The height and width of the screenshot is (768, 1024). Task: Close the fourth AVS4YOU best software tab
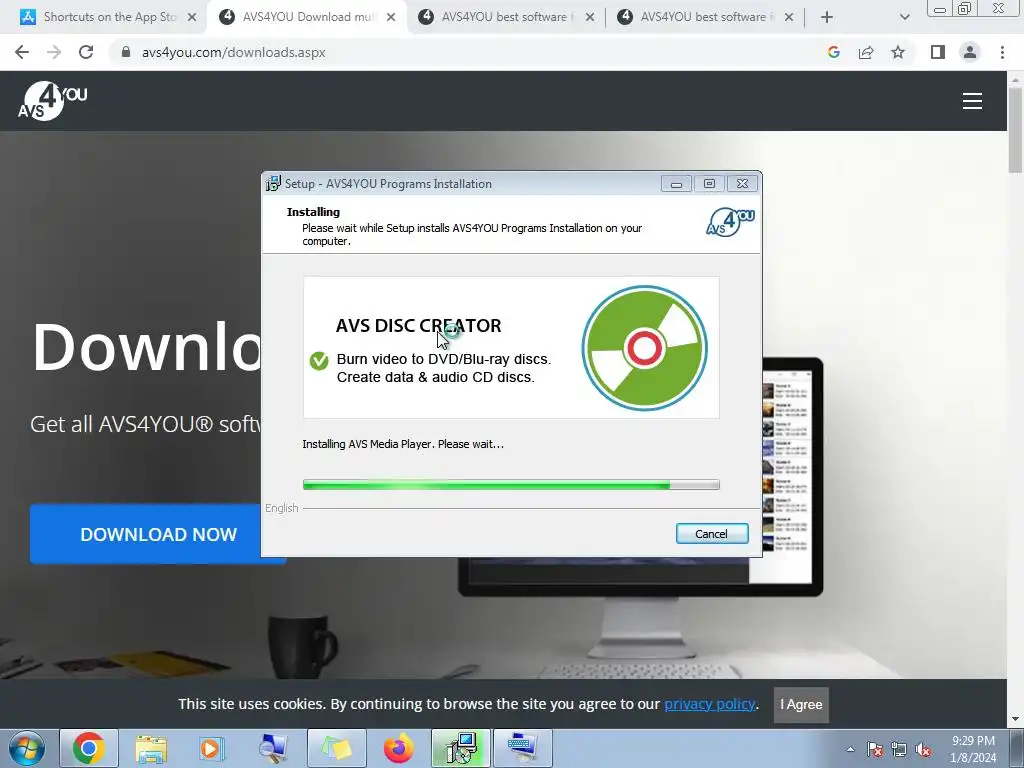[x=789, y=18]
